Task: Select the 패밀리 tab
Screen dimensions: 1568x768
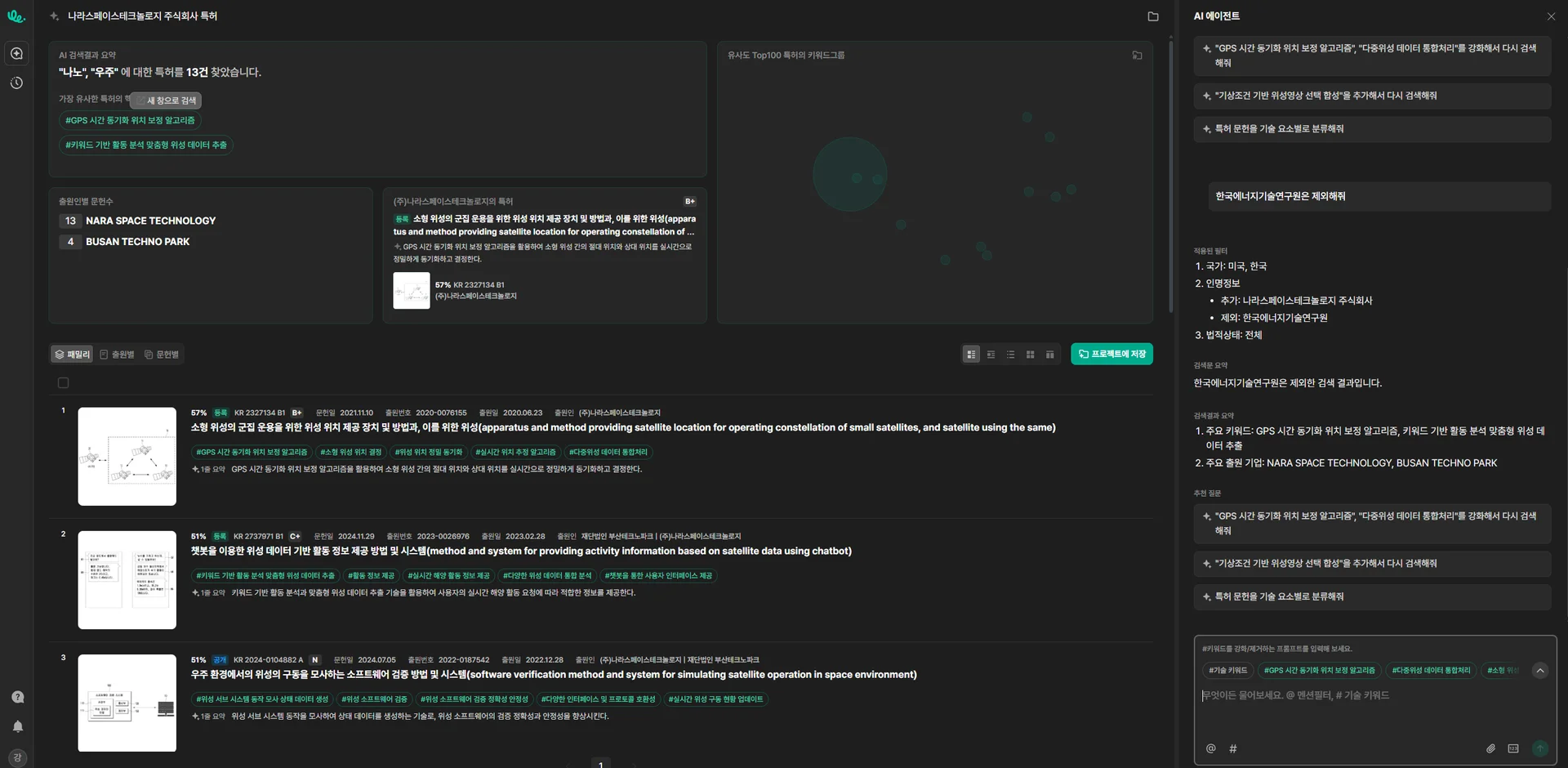Action: tap(72, 355)
